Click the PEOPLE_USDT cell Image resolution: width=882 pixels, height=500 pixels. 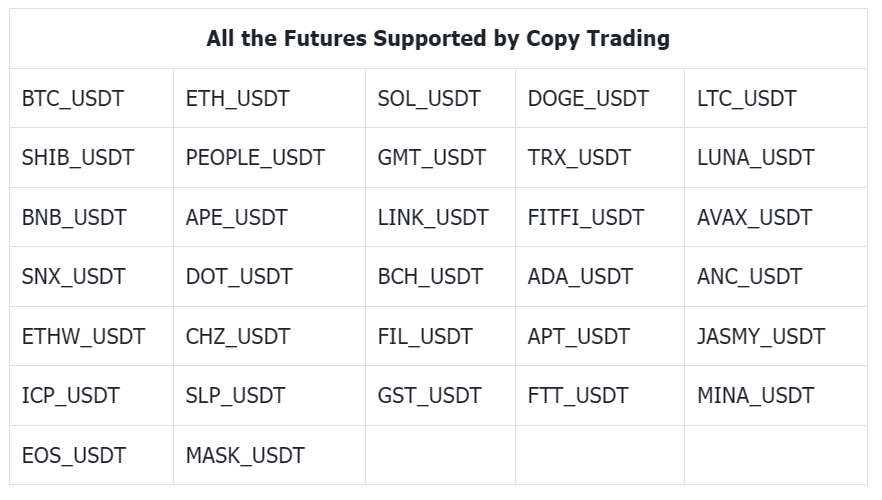[x=255, y=158]
